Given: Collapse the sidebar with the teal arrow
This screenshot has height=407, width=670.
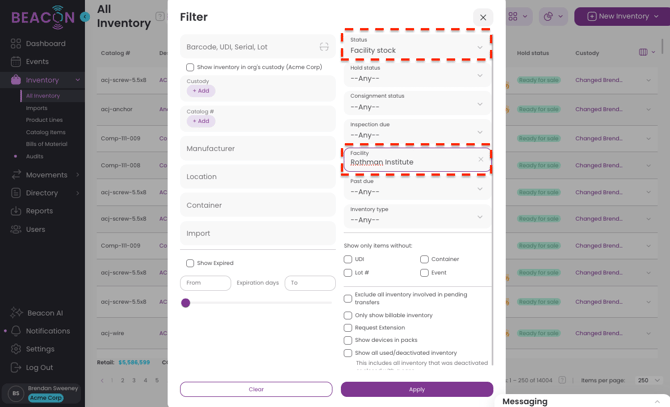Looking at the screenshot, I should (85, 17).
